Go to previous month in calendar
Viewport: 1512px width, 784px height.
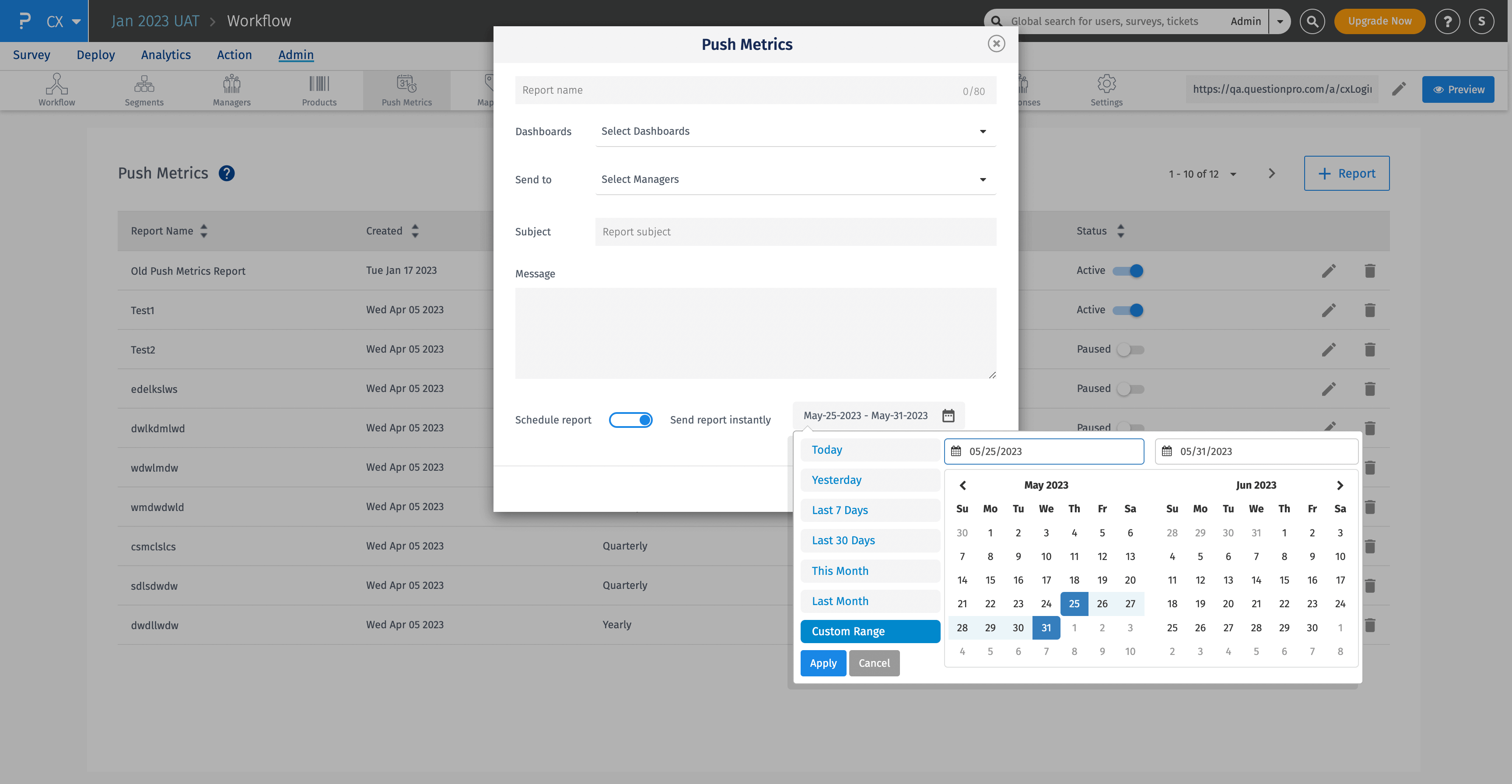tap(962, 485)
